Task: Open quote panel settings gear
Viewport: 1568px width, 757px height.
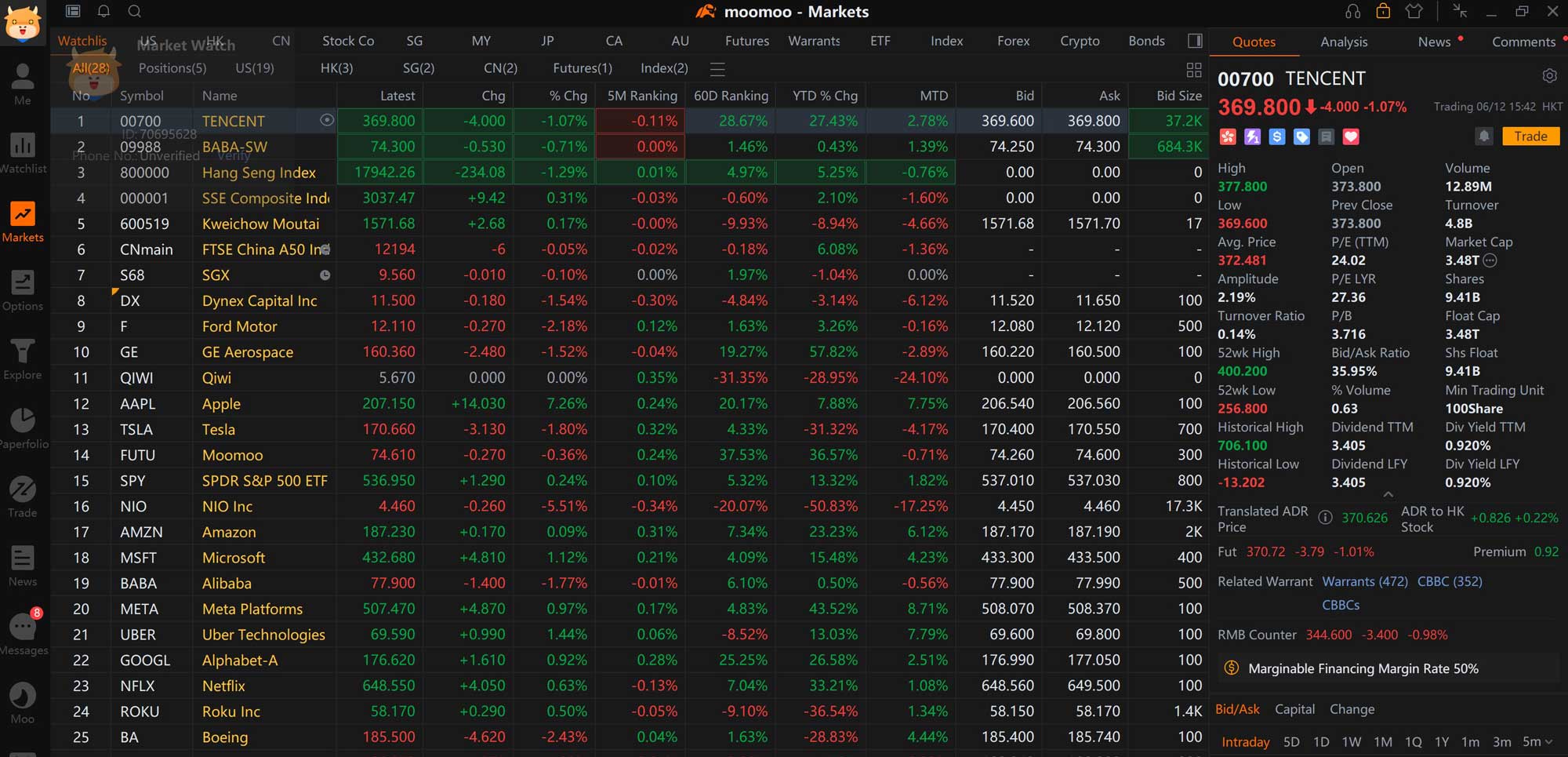Action: pos(1549,76)
